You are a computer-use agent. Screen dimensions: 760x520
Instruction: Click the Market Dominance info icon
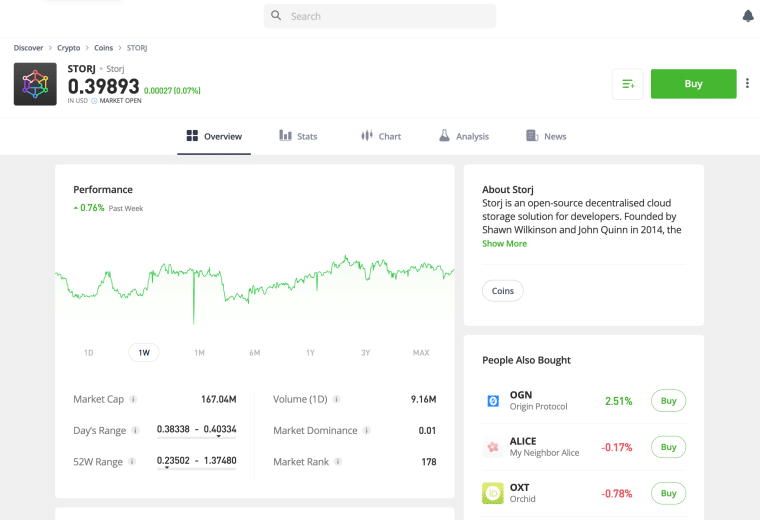pos(366,430)
